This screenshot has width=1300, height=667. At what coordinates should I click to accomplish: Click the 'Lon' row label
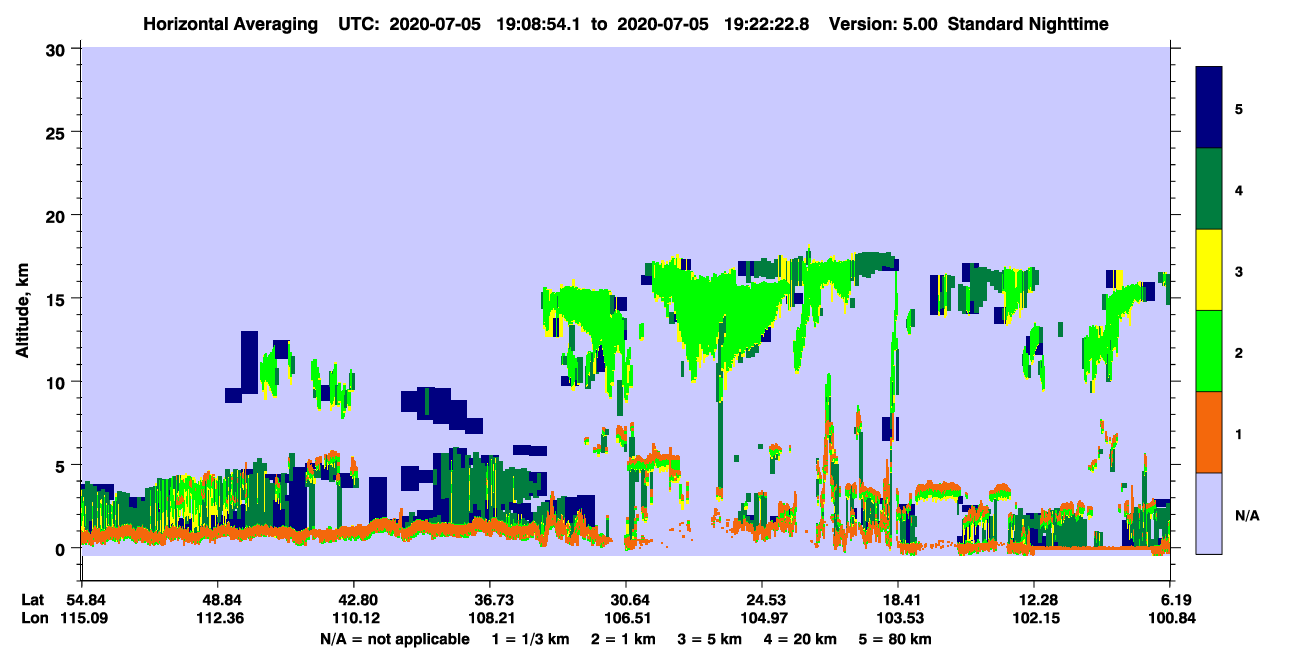[x=33, y=618]
